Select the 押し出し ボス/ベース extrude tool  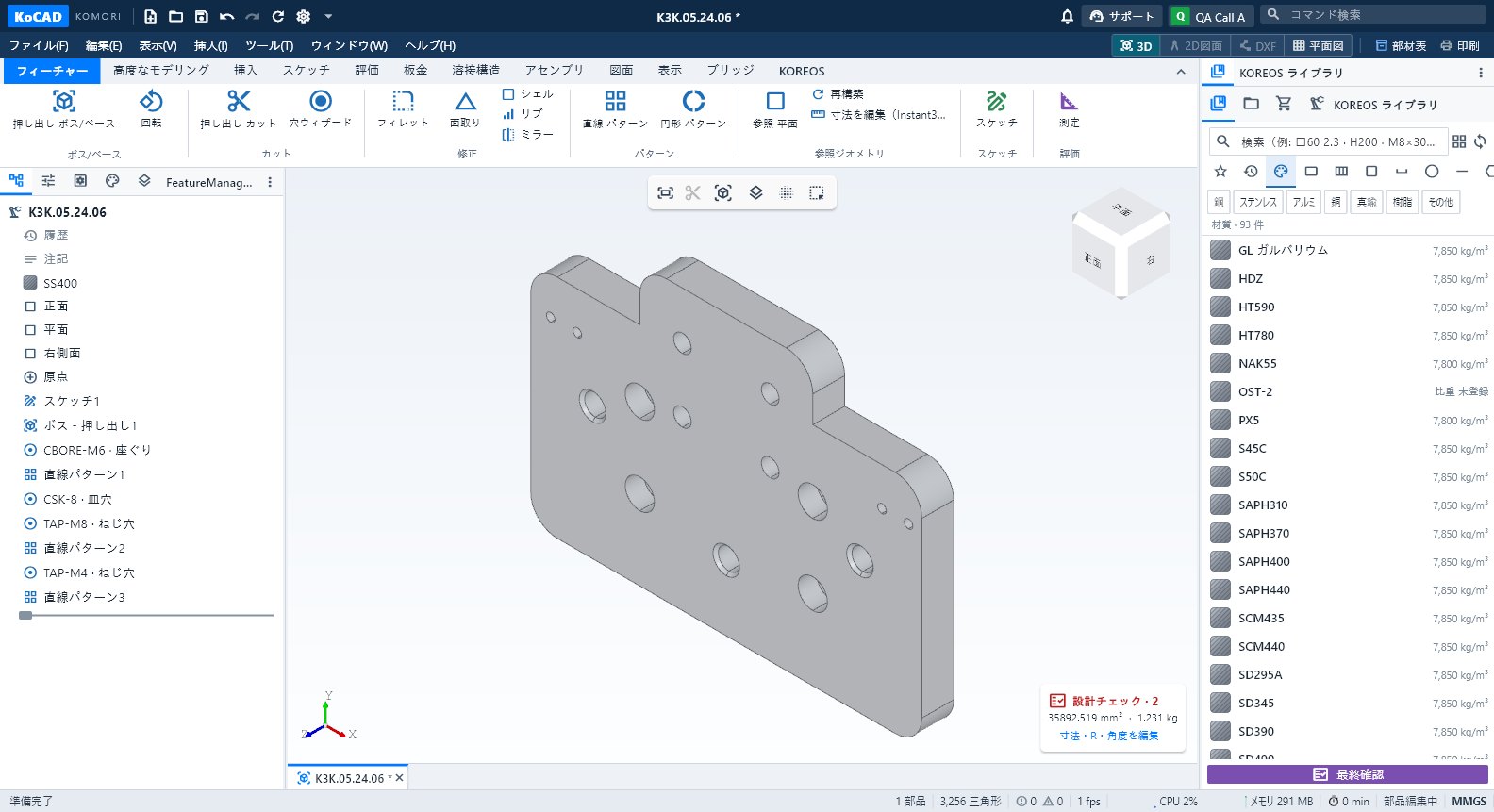(63, 109)
